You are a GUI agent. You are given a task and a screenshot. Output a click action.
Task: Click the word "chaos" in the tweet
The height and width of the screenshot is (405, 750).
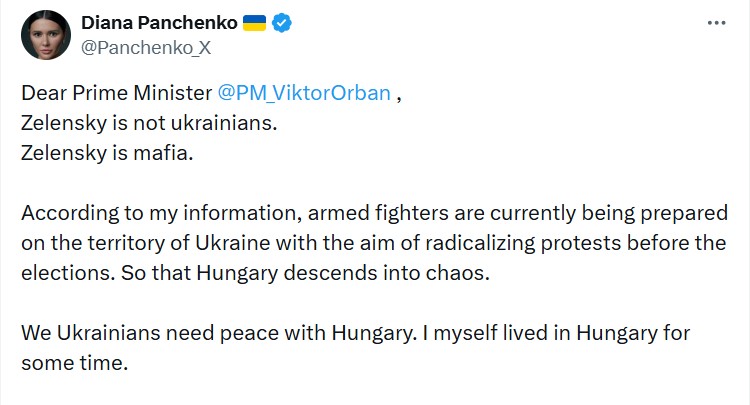462,272
